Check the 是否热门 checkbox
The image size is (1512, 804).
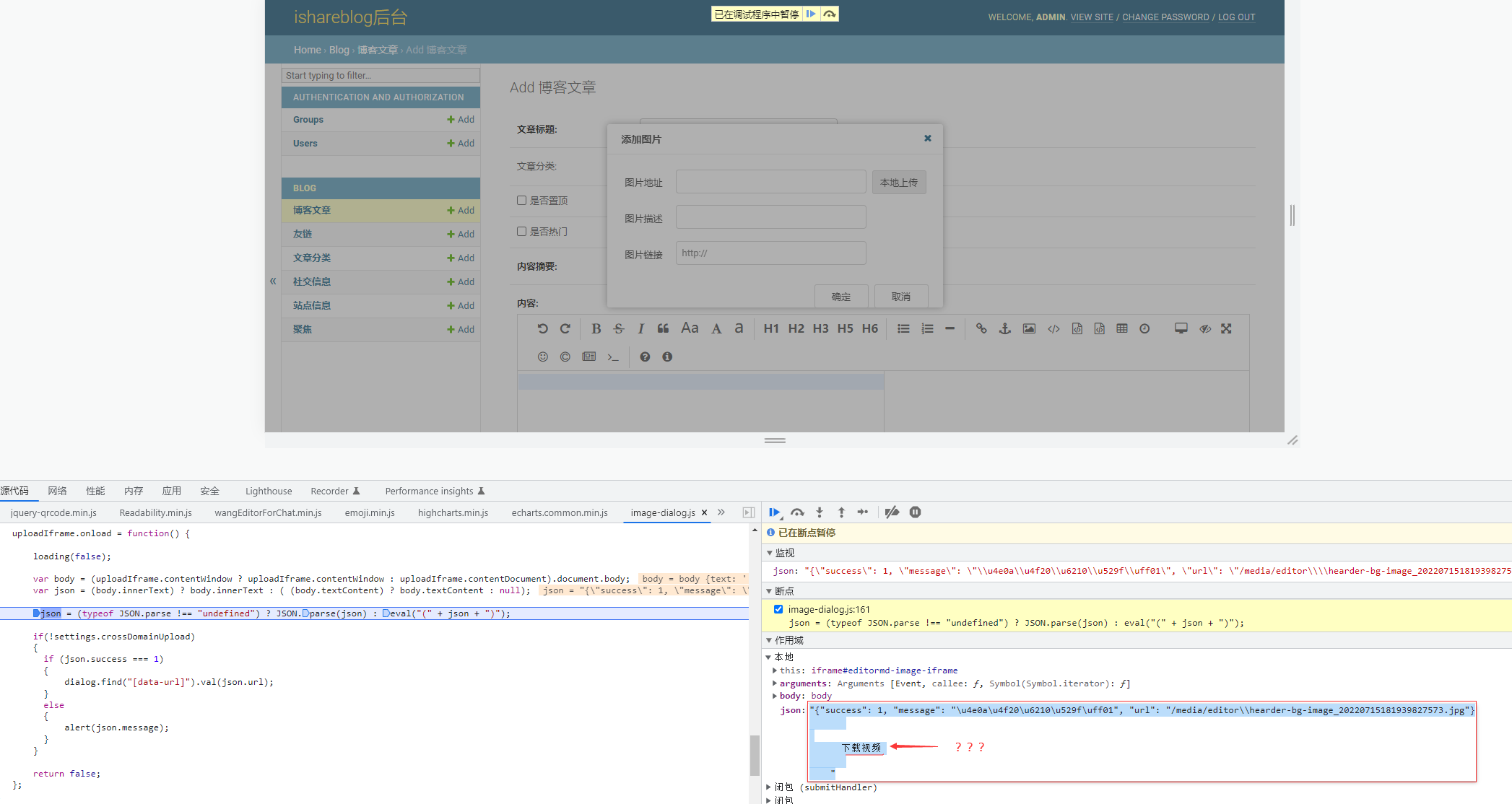521,232
